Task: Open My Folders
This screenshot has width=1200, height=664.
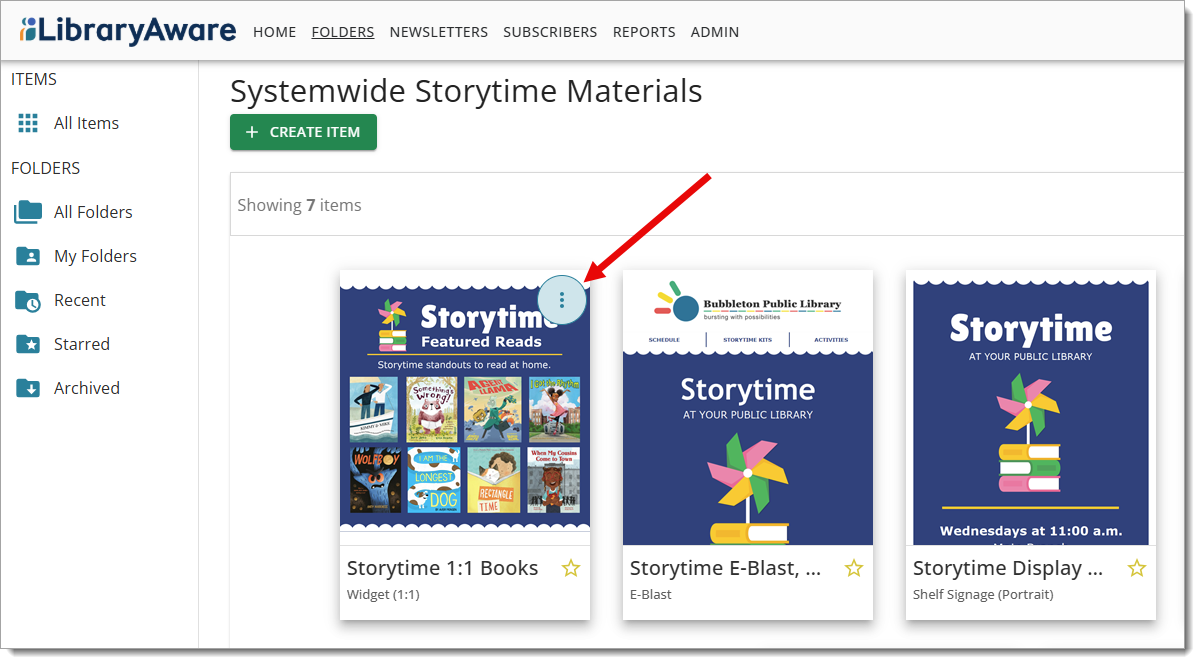Action: coord(95,256)
